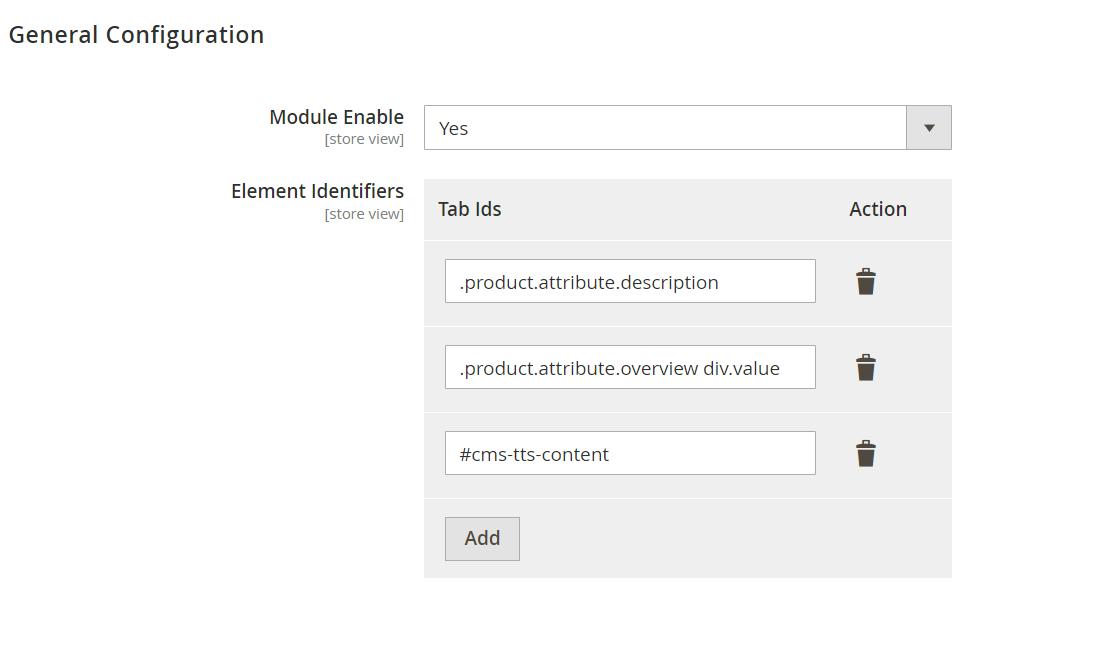Click into the #cms-tts-content text box
The height and width of the screenshot is (647, 1104).
pos(630,454)
